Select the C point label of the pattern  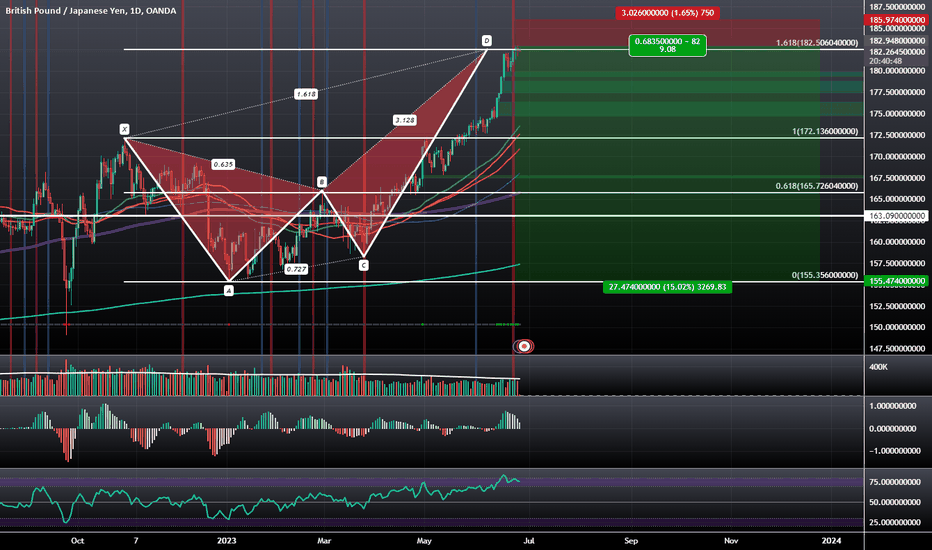pyautogui.click(x=364, y=266)
